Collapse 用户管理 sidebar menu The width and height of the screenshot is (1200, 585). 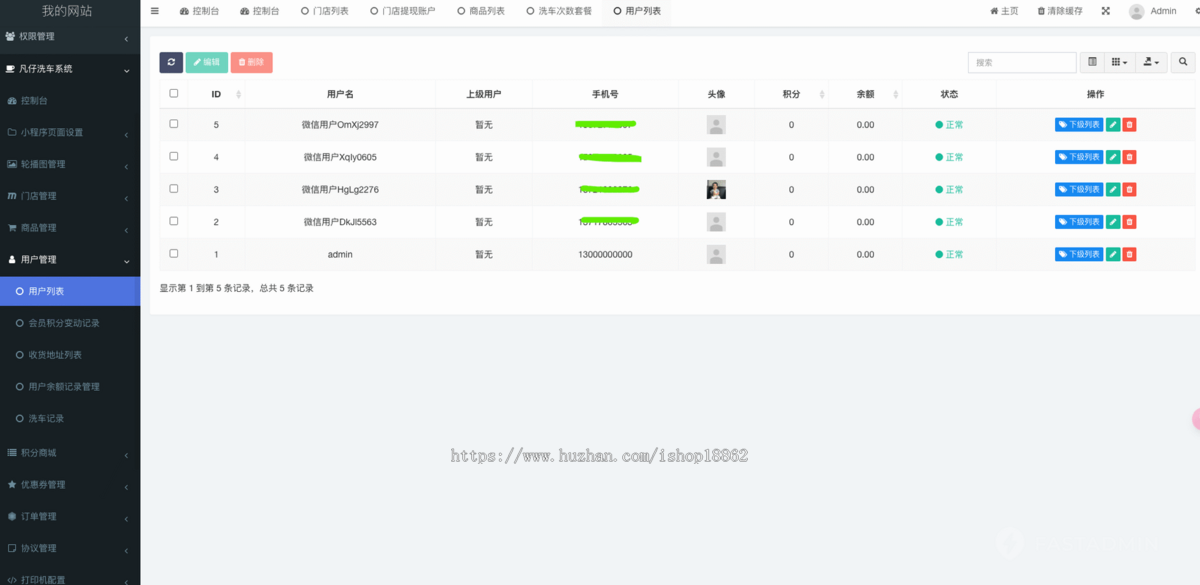[x=70, y=259]
